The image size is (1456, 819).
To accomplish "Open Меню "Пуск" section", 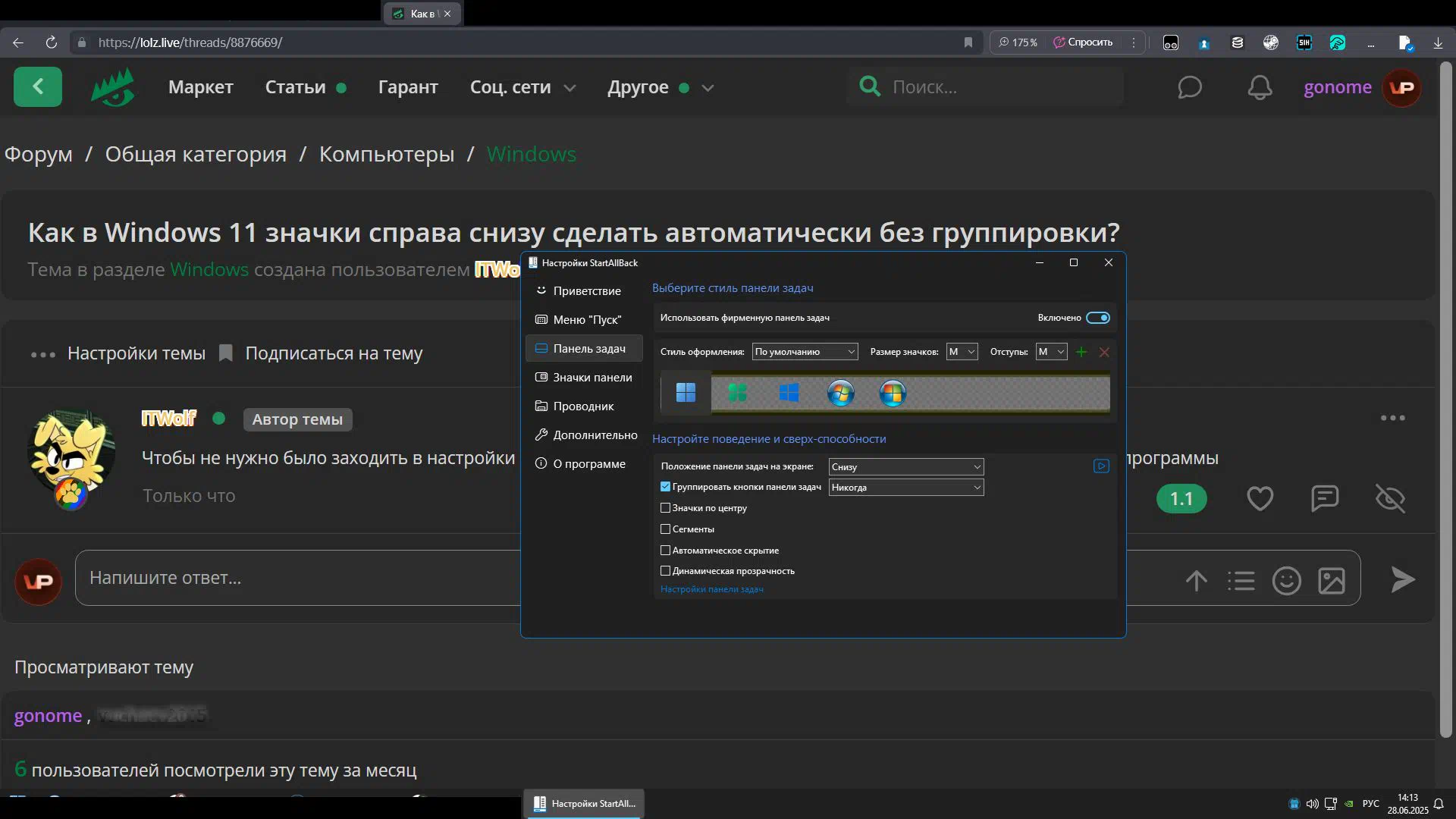I will [584, 319].
